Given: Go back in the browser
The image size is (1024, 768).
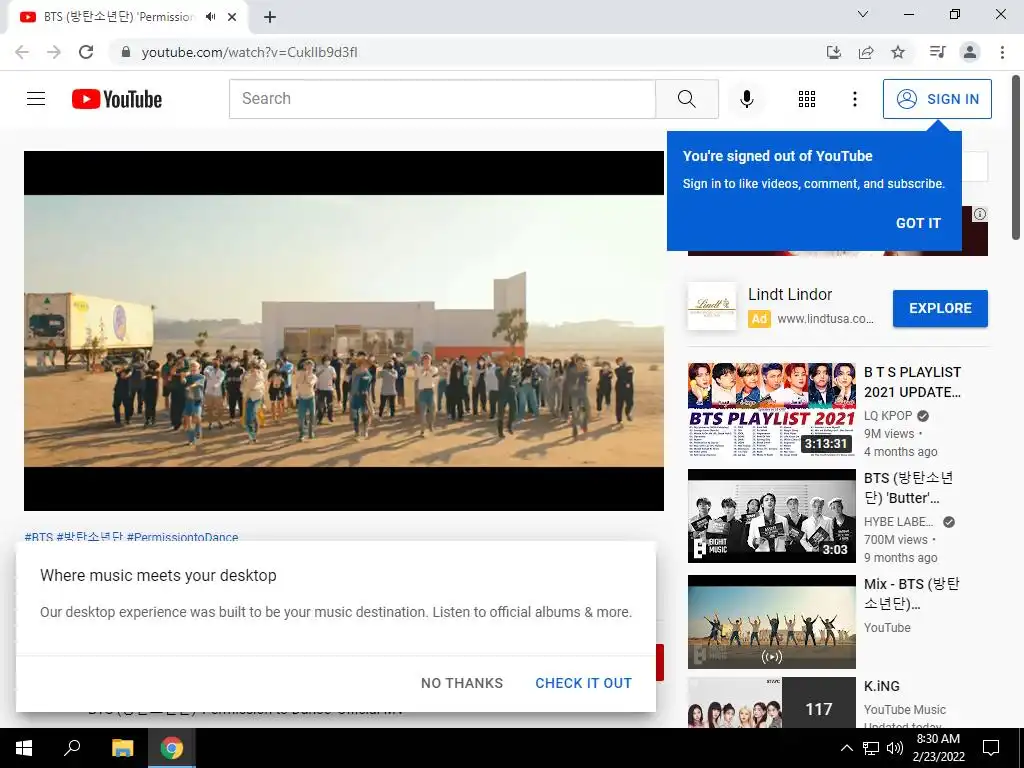Looking at the screenshot, I should pos(22,52).
